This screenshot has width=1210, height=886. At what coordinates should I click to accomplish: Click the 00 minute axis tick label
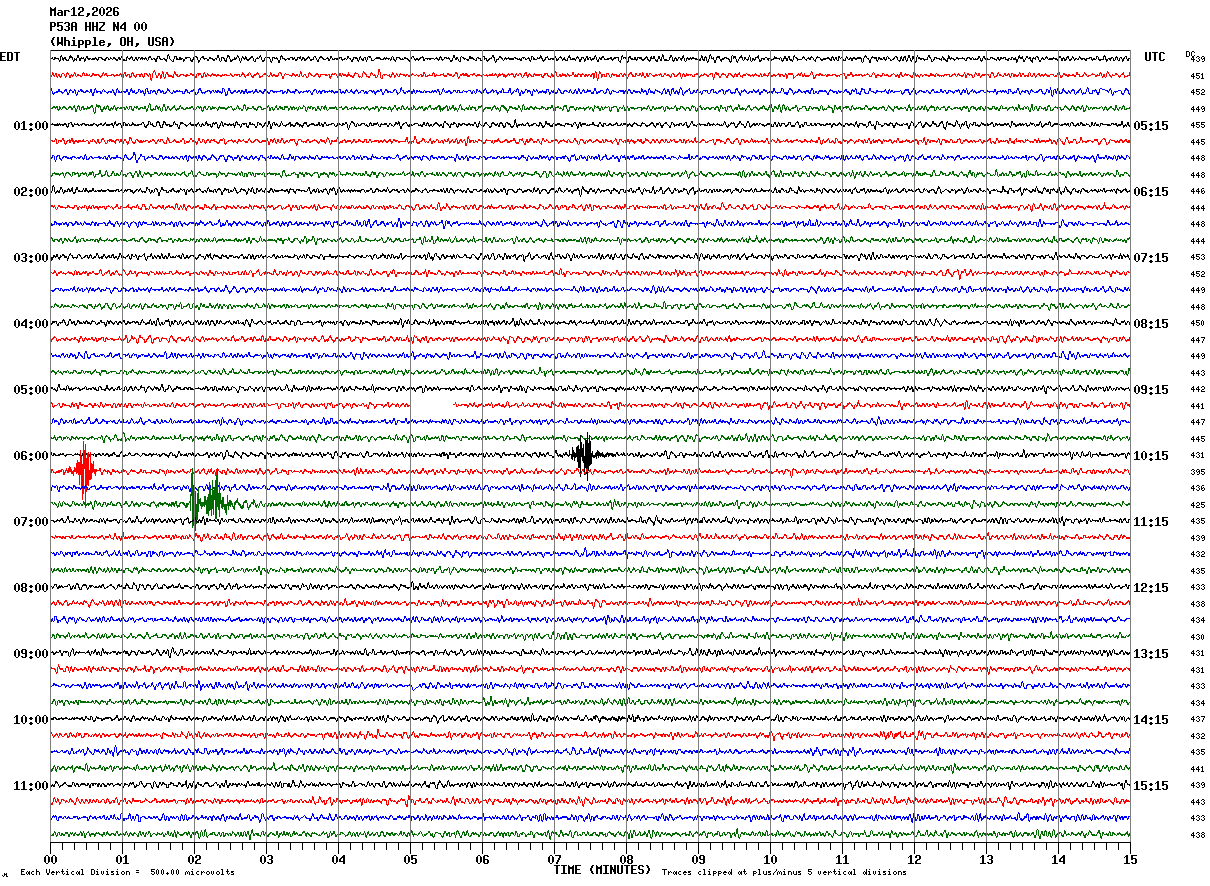[50, 859]
